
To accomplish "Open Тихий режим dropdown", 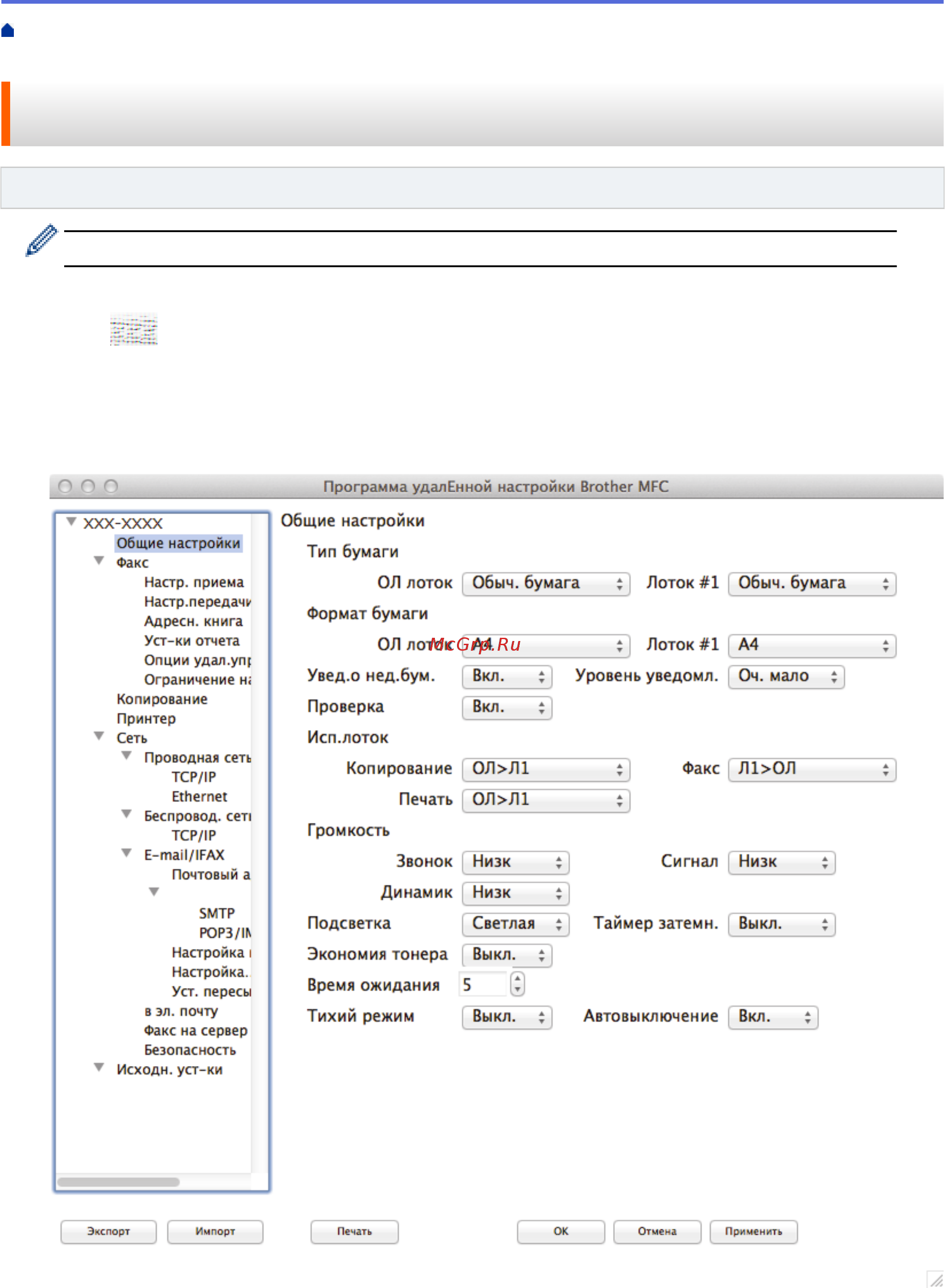I will click(x=507, y=1017).
